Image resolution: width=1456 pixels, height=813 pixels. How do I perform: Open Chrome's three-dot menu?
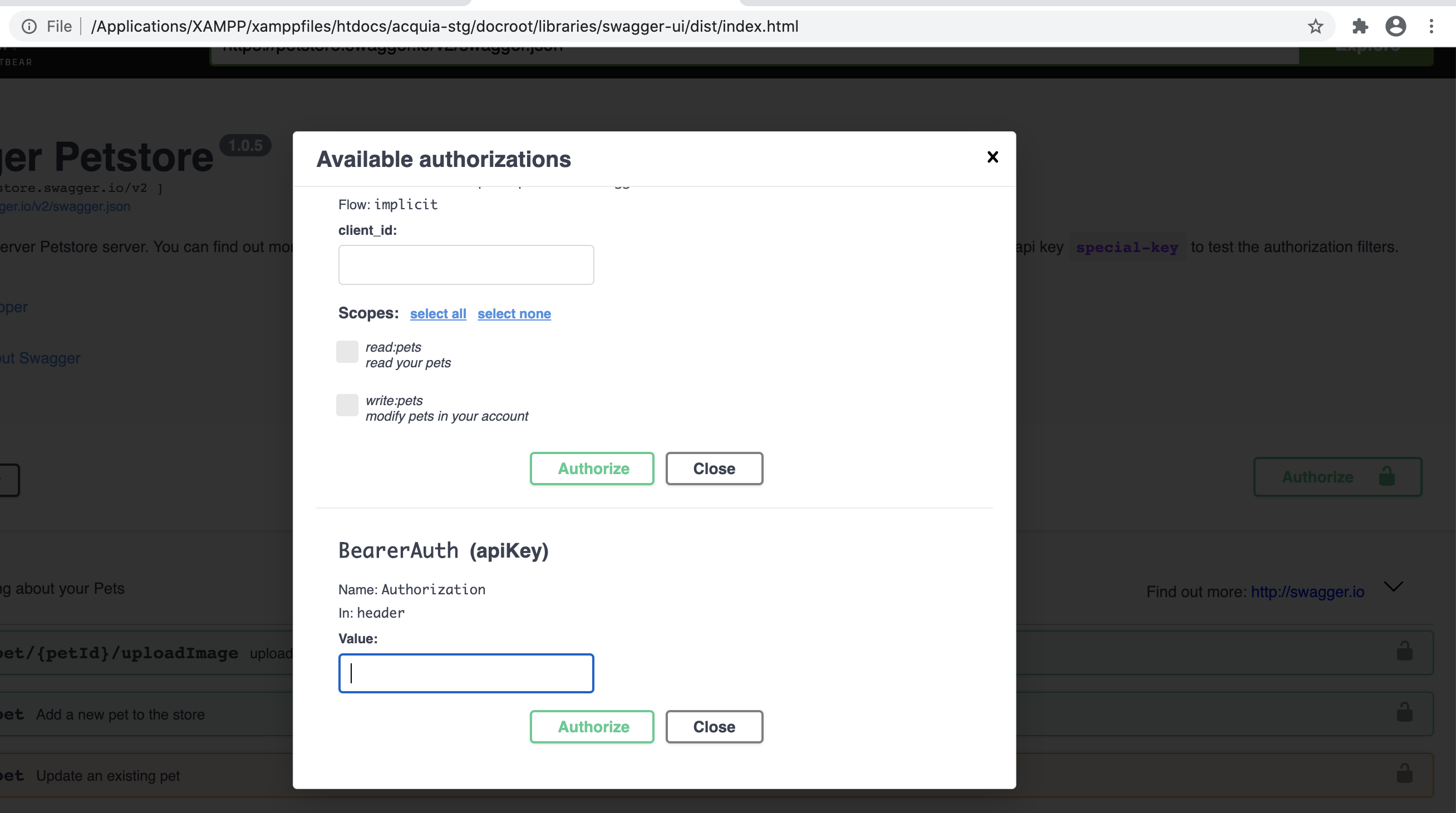coord(1432,26)
